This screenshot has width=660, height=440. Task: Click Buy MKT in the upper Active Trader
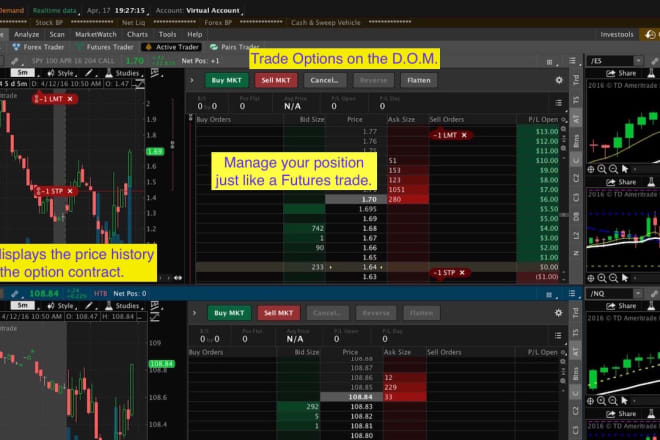(x=226, y=80)
